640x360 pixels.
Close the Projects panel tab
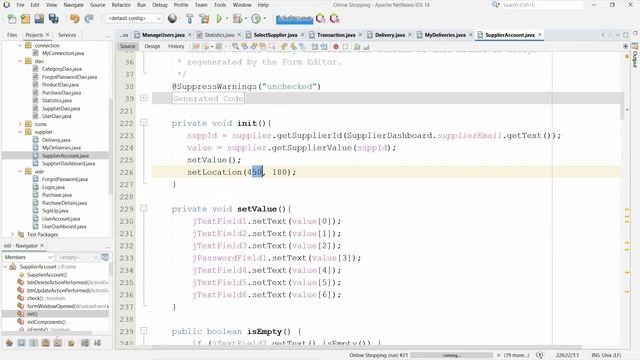click(x=47, y=35)
